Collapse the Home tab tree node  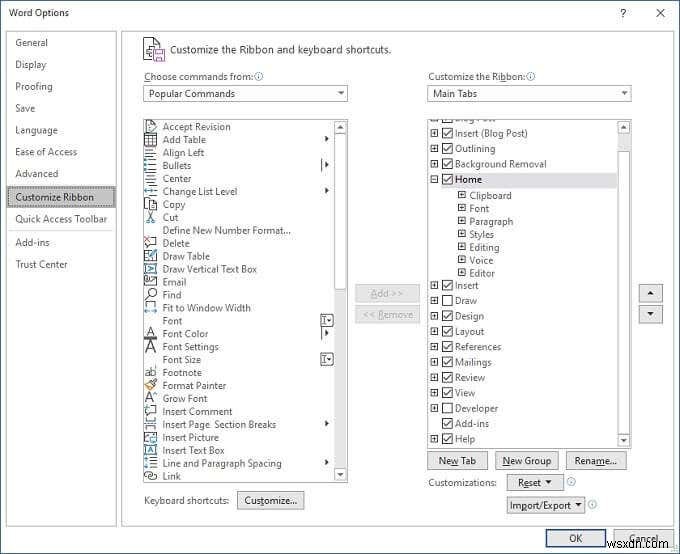coord(434,179)
